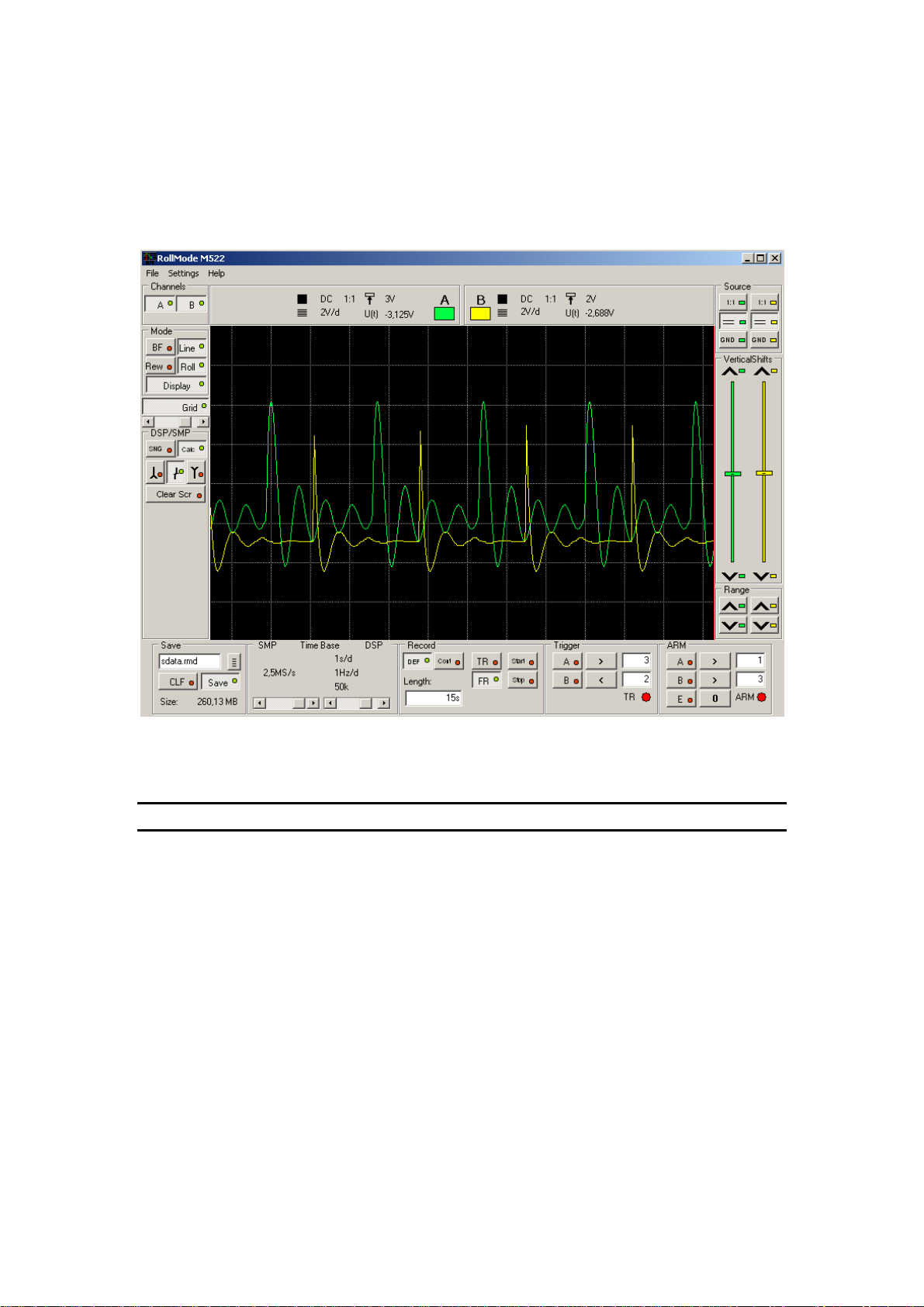Viewport: 924px width, 1307px height.
Task: Click the channel B horizontal lines icon
Action: (503, 313)
